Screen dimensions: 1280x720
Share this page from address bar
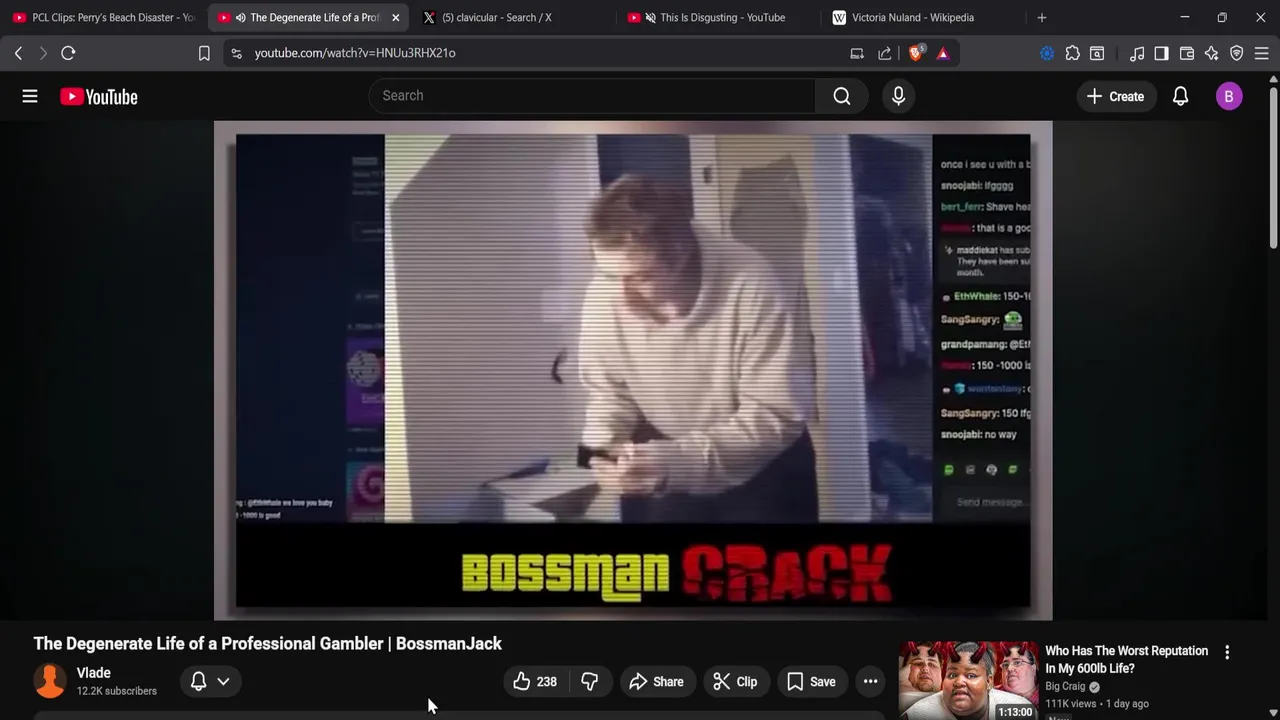point(885,53)
